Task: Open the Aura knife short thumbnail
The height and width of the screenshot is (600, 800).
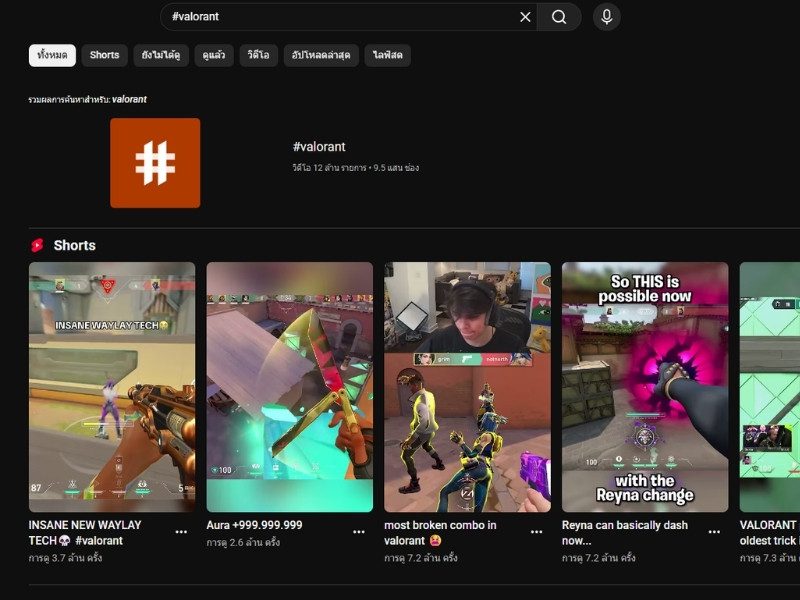Action: pos(290,387)
